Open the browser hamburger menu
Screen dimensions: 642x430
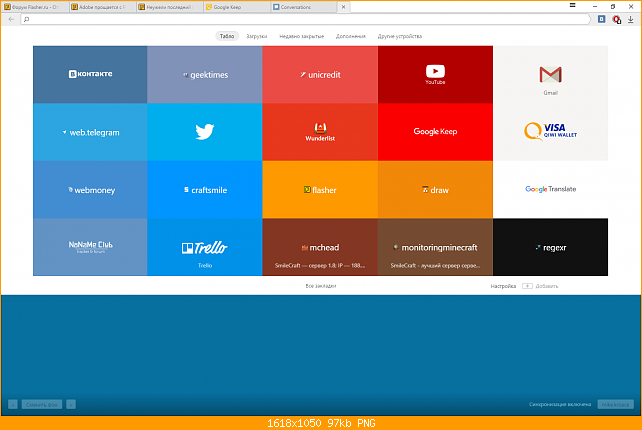(x=573, y=5)
